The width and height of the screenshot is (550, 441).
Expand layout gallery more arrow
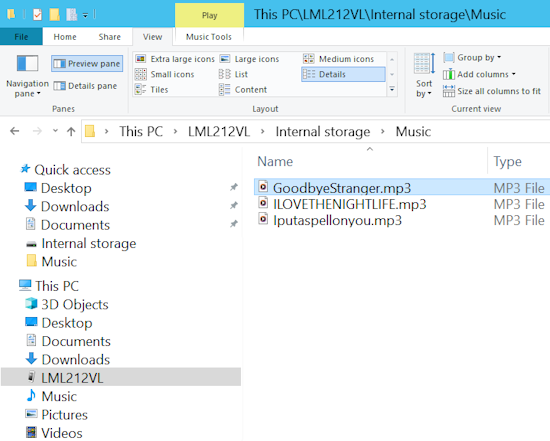pos(392,90)
